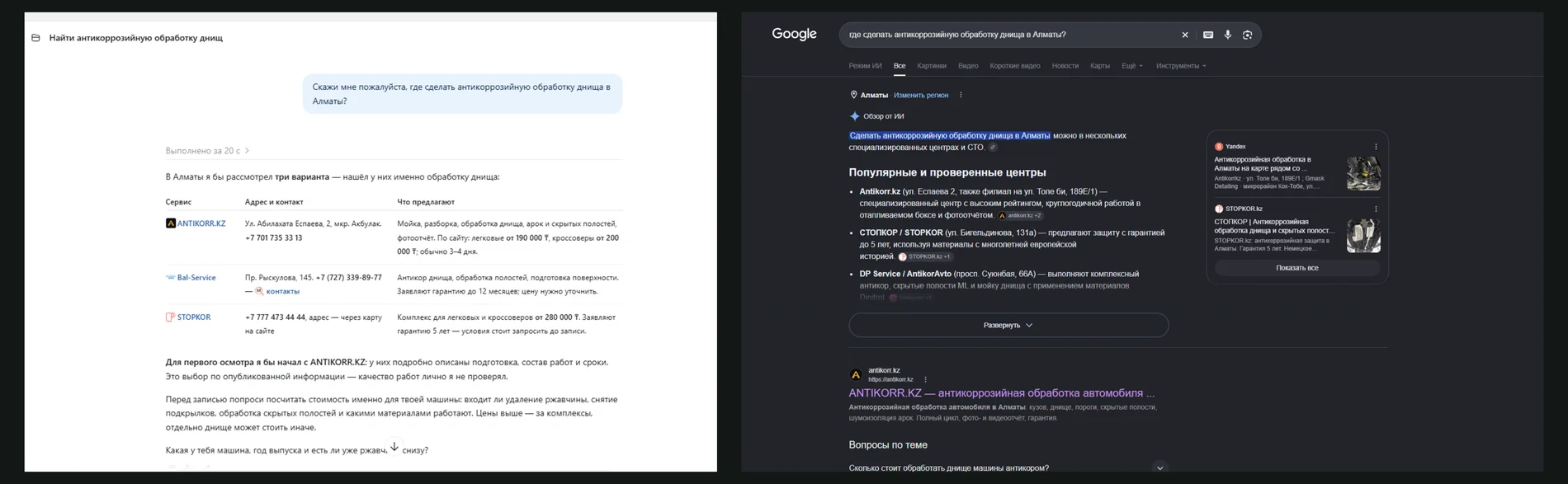1568x484 pixels.
Task: Click the phone number +7 777 473 44 44
Action: tap(275, 317)
